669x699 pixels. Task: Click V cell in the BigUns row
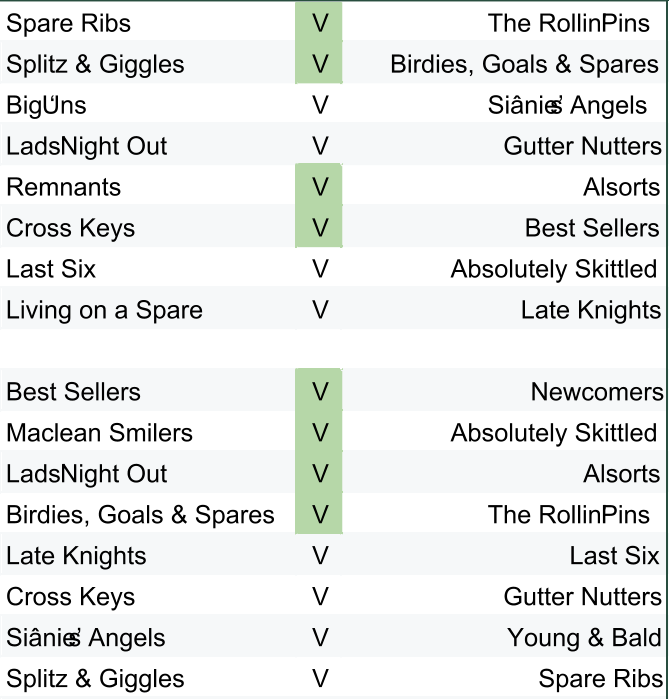click(319, 105)
